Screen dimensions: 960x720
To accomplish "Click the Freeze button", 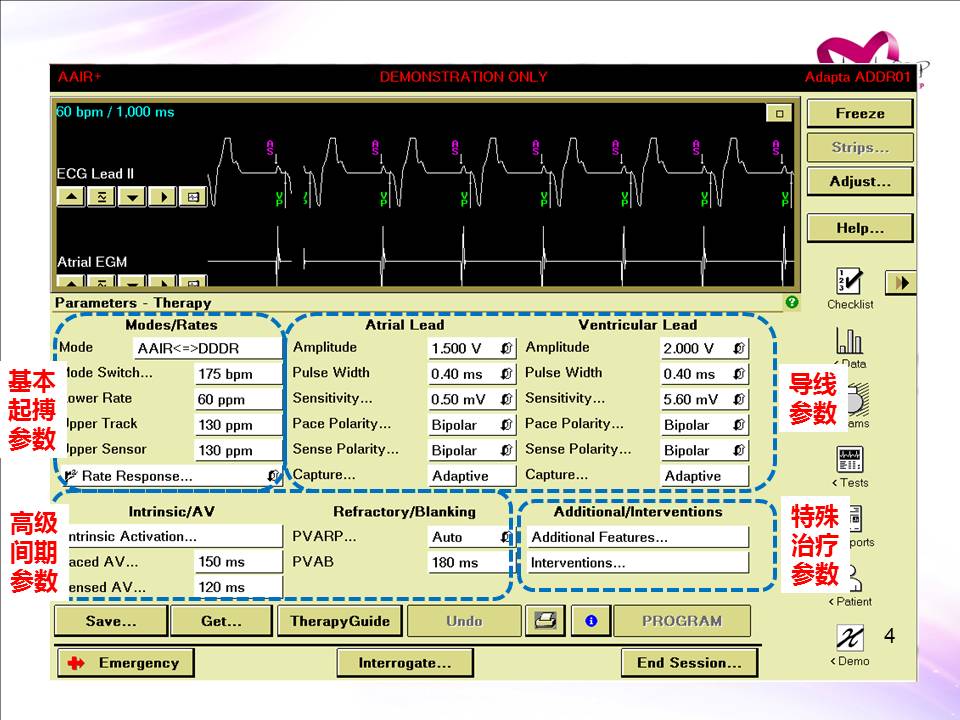I will pyautogui.click(x=860, y=113).
